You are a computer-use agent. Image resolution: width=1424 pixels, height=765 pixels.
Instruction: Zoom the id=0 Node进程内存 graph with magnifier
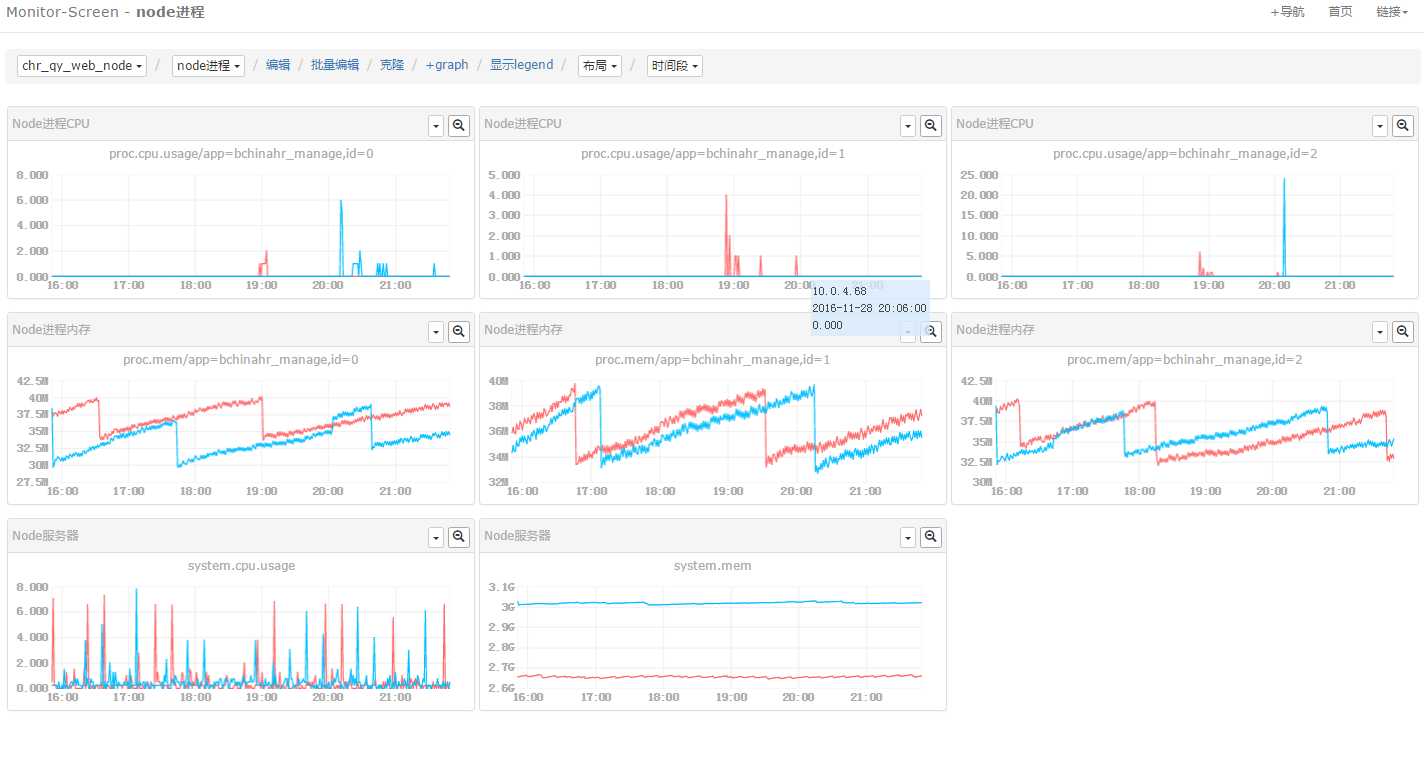459,332
